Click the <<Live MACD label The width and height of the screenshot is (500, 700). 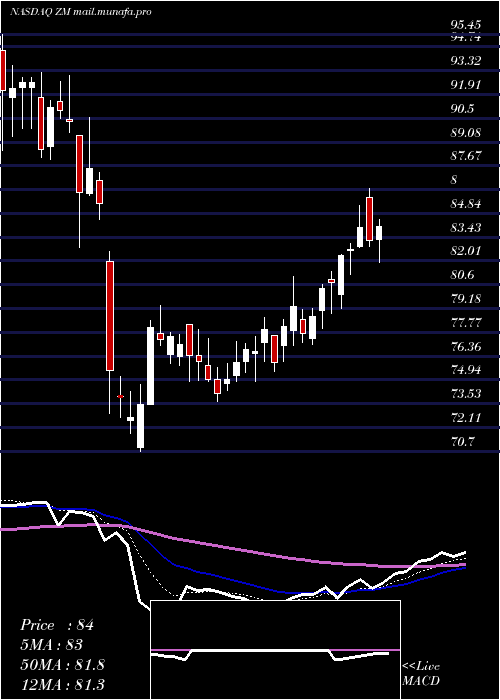pyautogui.click(x=421, y=674)
